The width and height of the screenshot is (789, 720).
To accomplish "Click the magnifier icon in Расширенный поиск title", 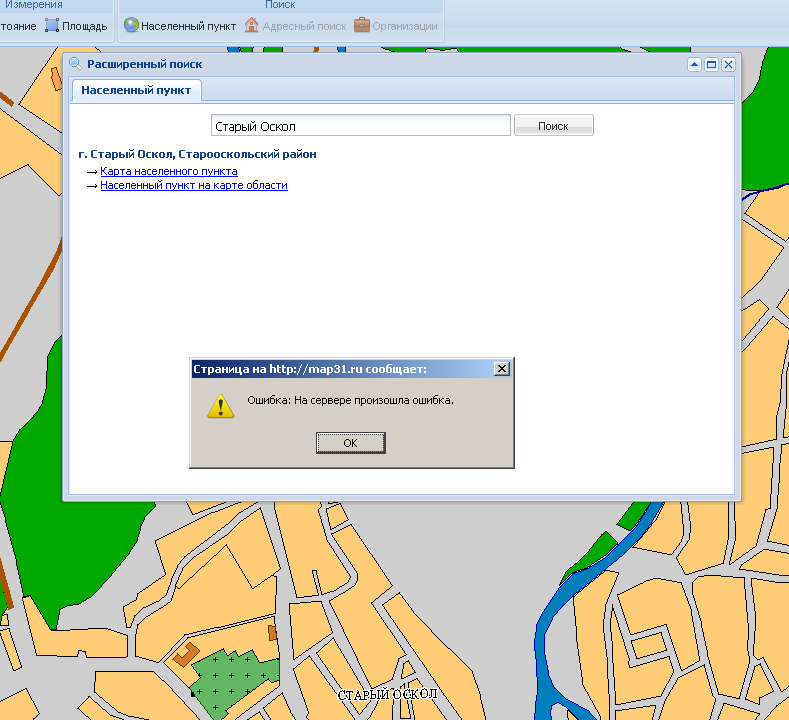I will click(74, 64).
